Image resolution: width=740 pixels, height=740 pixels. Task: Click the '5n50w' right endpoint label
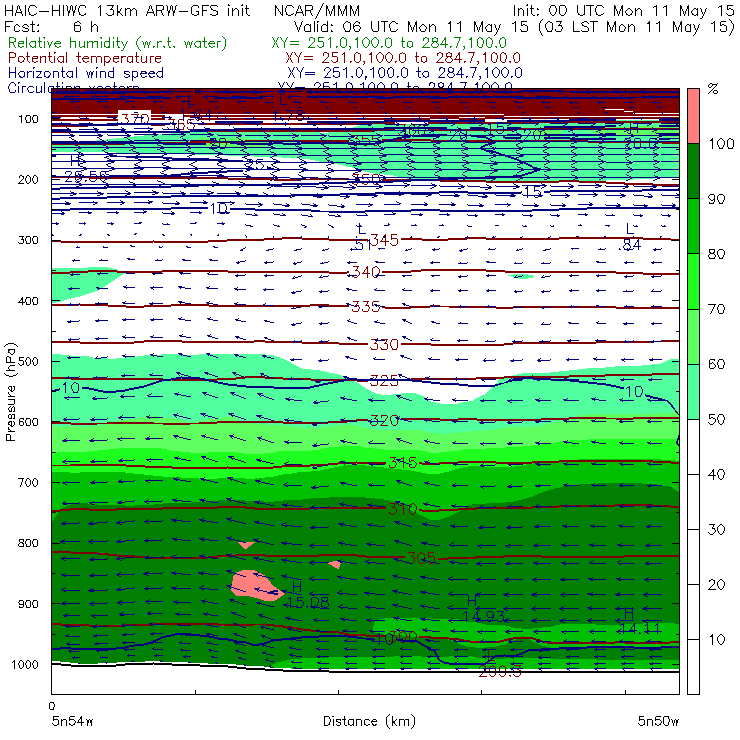[658, 721]
